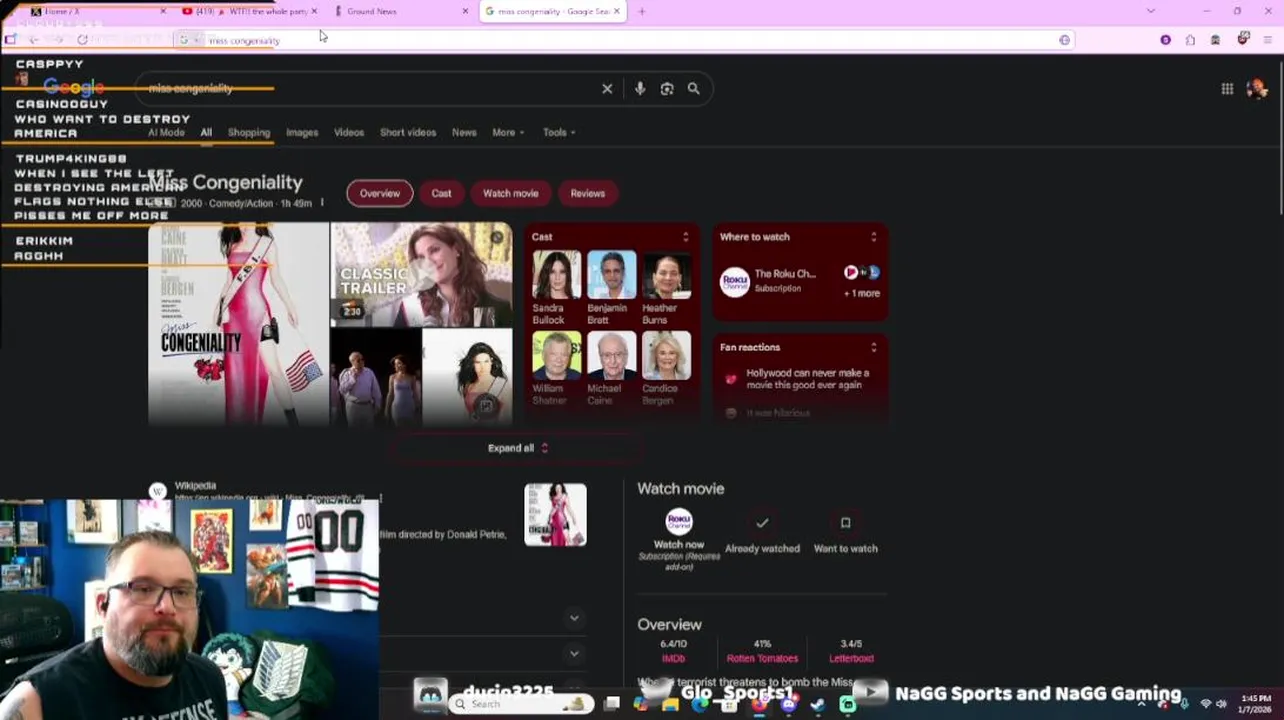Open the Cast card options menu
Screen dimensions: 1284x720
tap(685, 237)
